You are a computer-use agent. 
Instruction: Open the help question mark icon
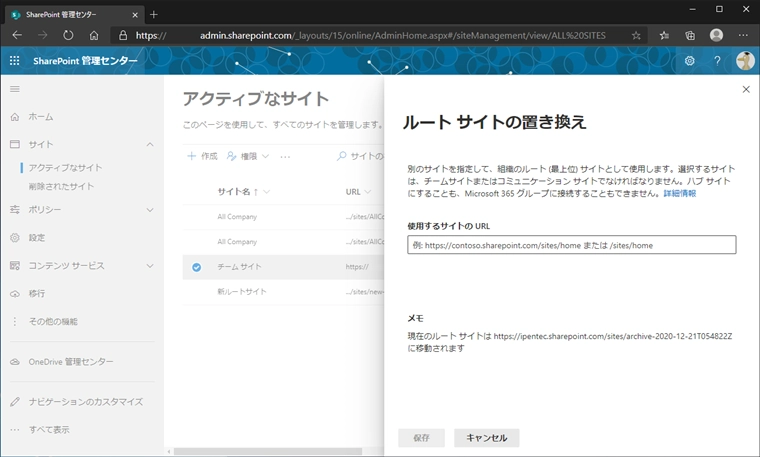point(717,61)
